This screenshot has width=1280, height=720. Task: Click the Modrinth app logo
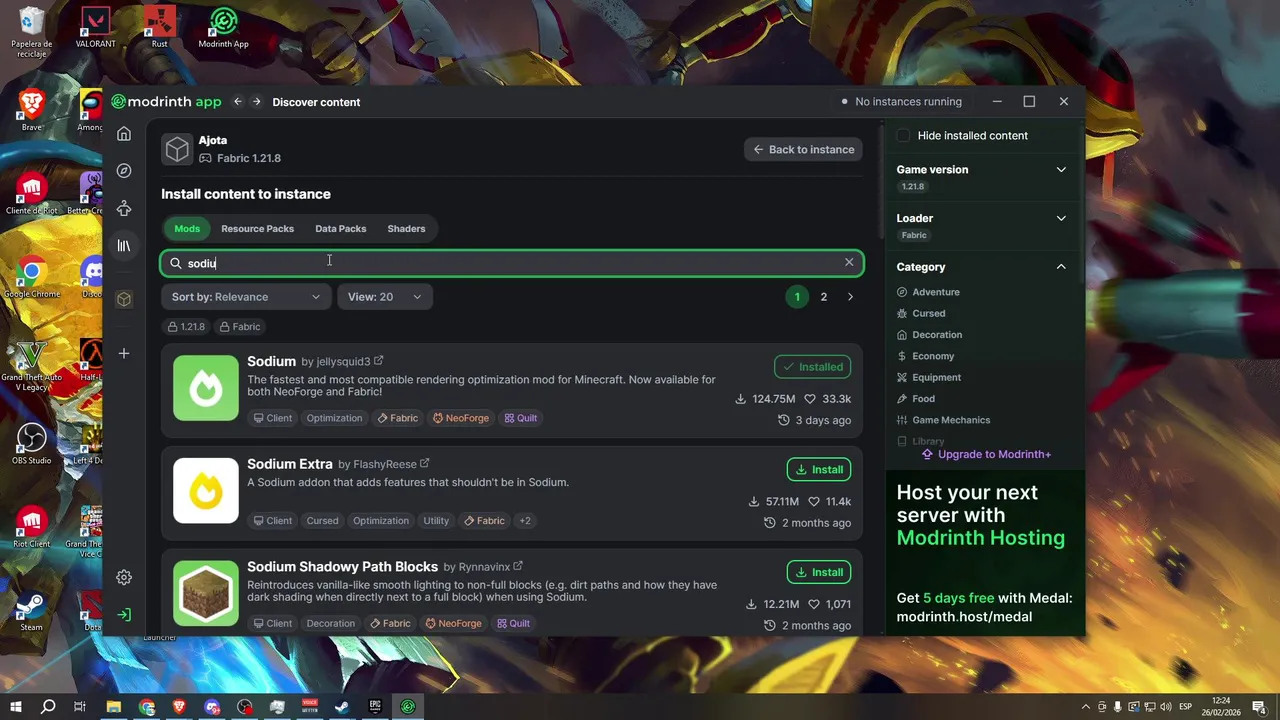tap(166, 102)
